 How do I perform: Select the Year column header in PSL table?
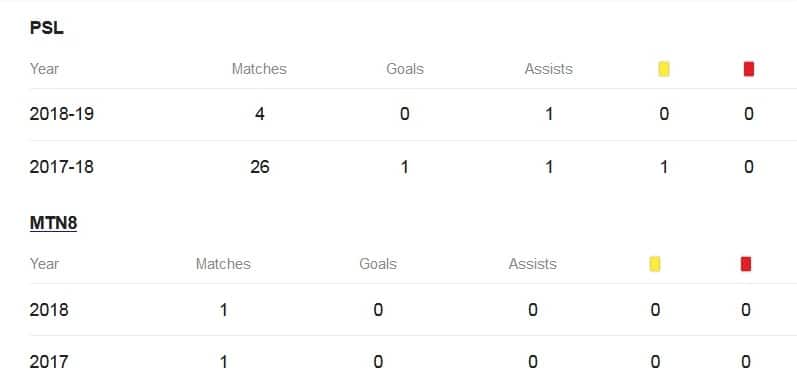[44, 69]
